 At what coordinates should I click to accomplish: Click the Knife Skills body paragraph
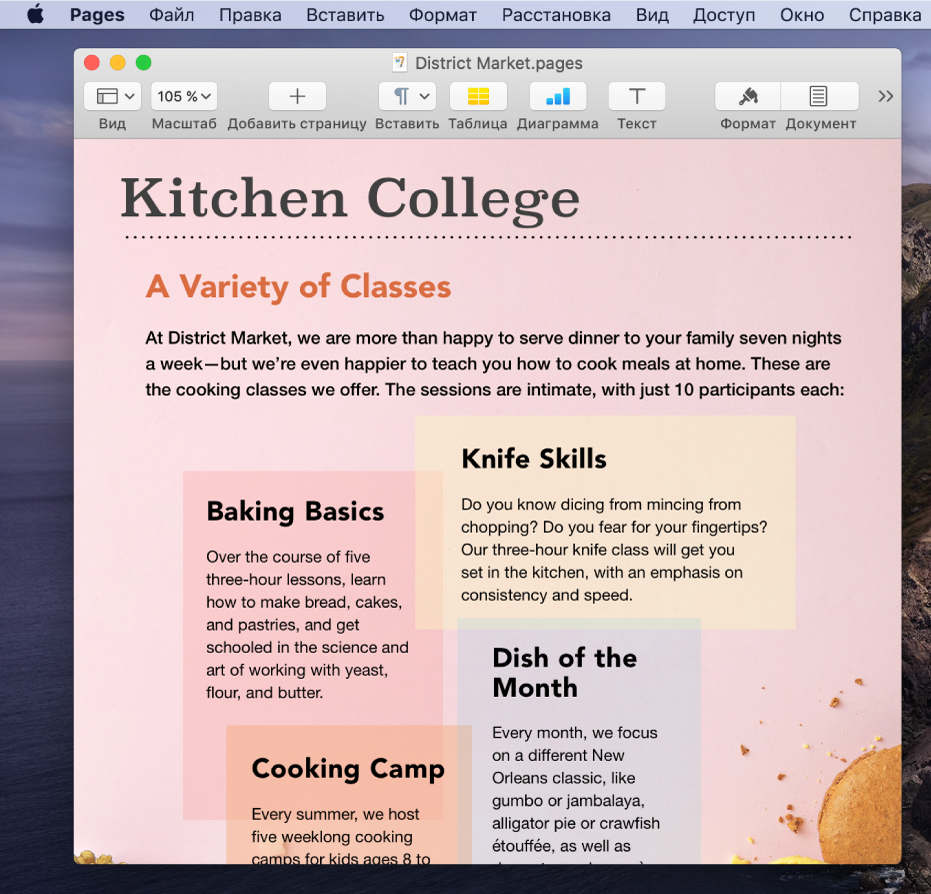(614, 550)
